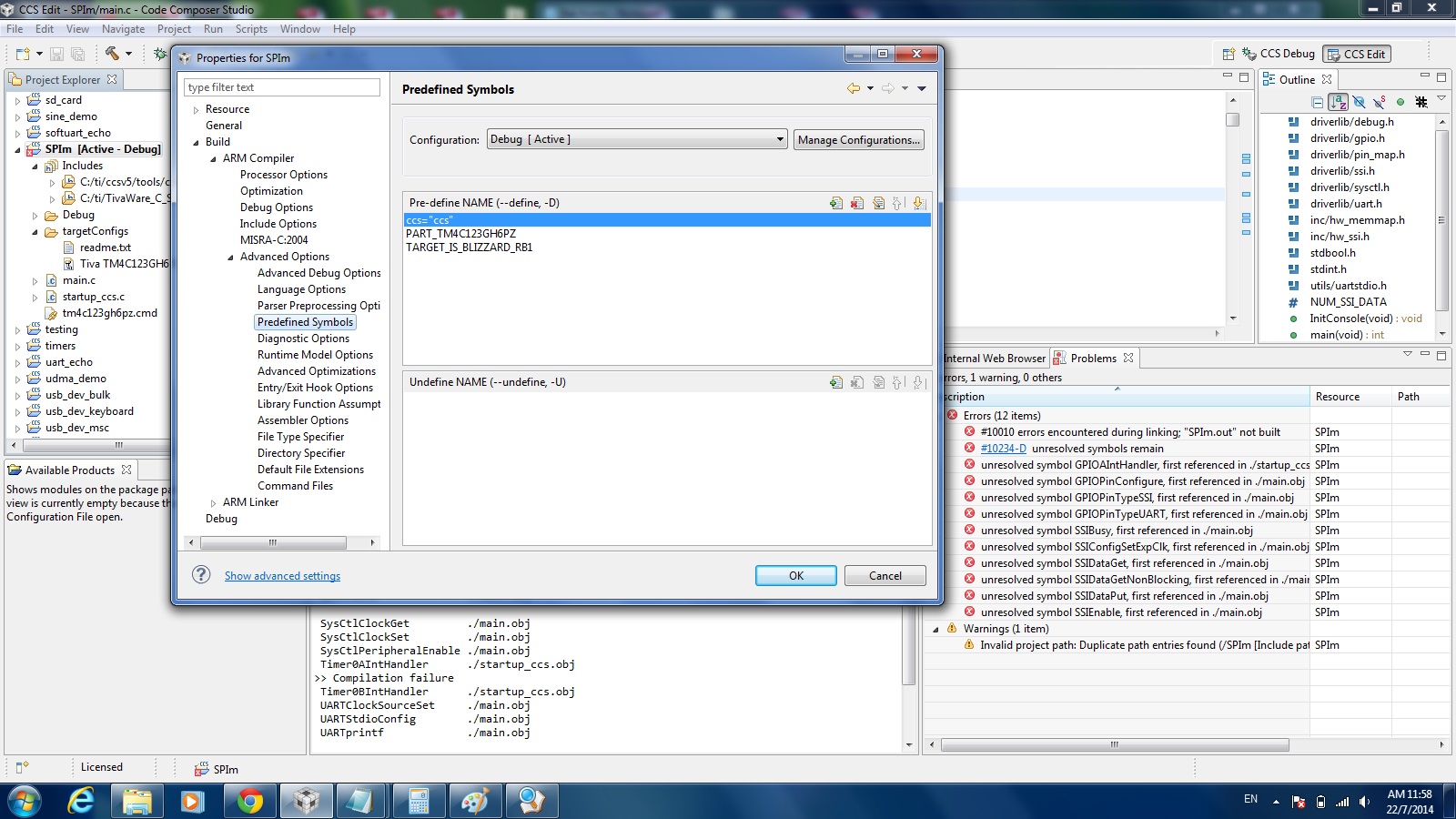Screen dimensions: 1456x819
Task: Open Internet Explorer from taskbar
Action: coord(81,801)
